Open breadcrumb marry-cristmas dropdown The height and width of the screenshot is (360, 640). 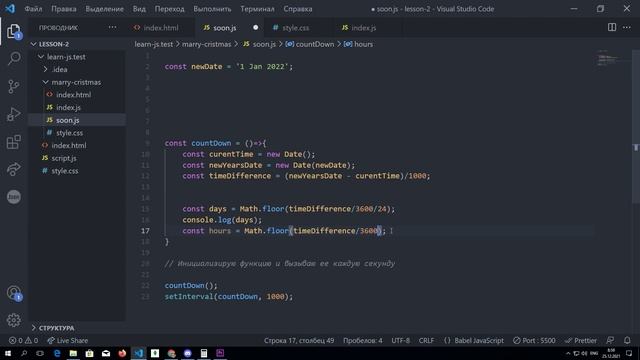(x=207, y=44)
